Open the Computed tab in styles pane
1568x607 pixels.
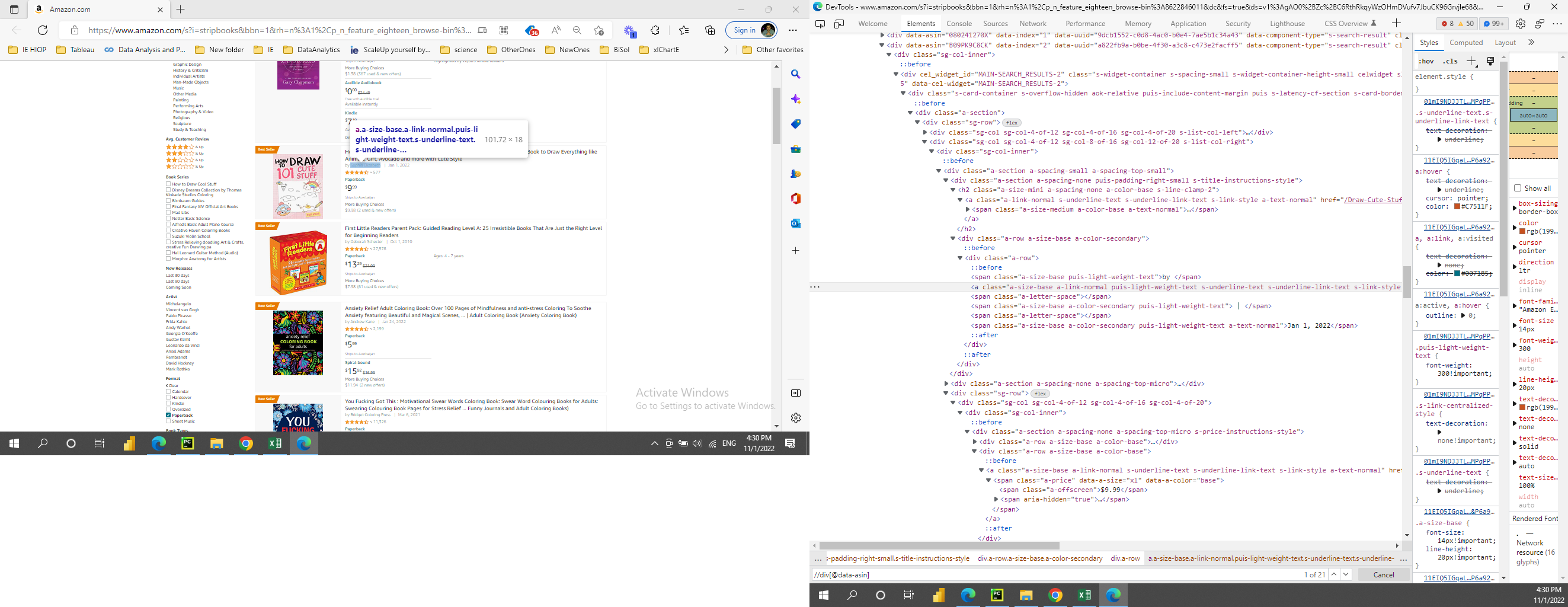(x=1465, y=43)
